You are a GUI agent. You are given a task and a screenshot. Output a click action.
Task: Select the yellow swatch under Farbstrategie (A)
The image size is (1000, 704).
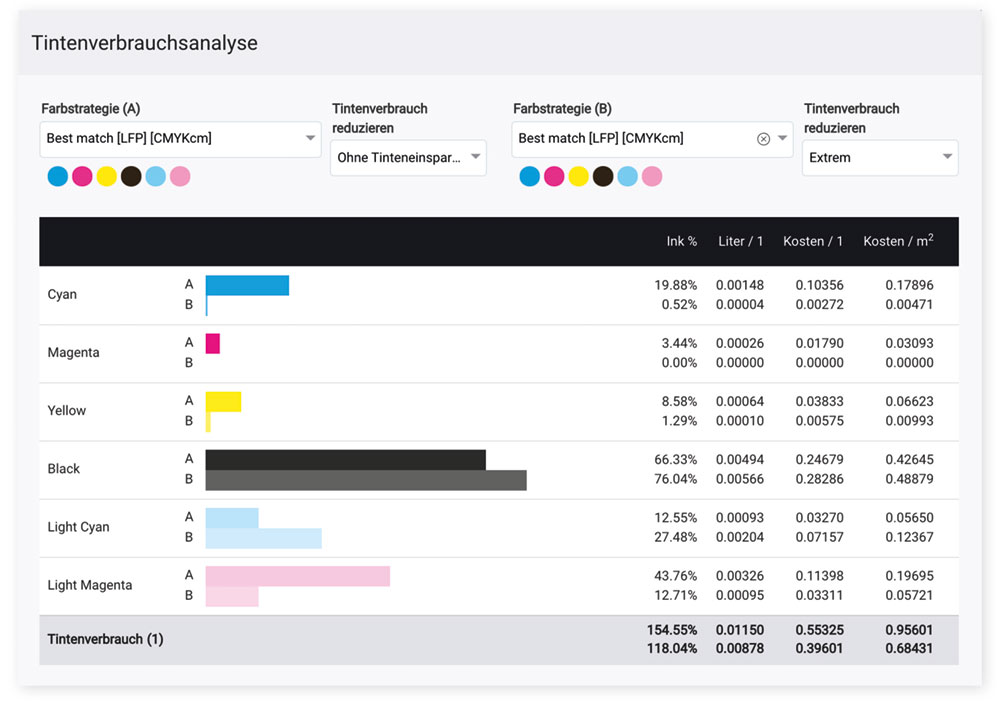[107, 177]
